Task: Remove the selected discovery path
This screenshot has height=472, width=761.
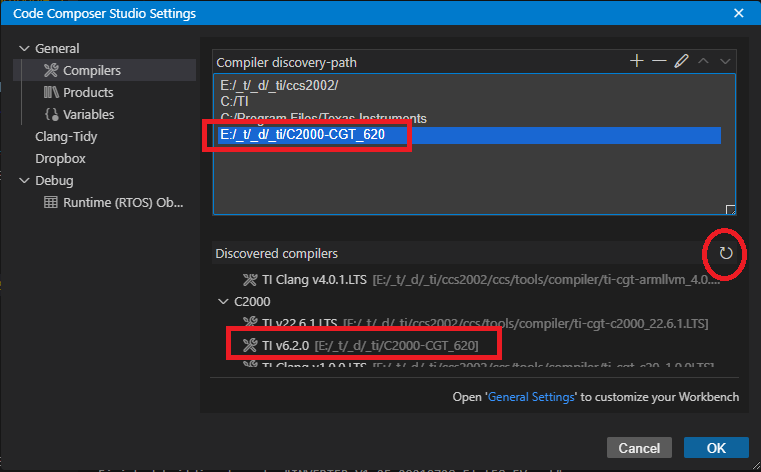Action: pyautogui.click(x=659, y=61)
